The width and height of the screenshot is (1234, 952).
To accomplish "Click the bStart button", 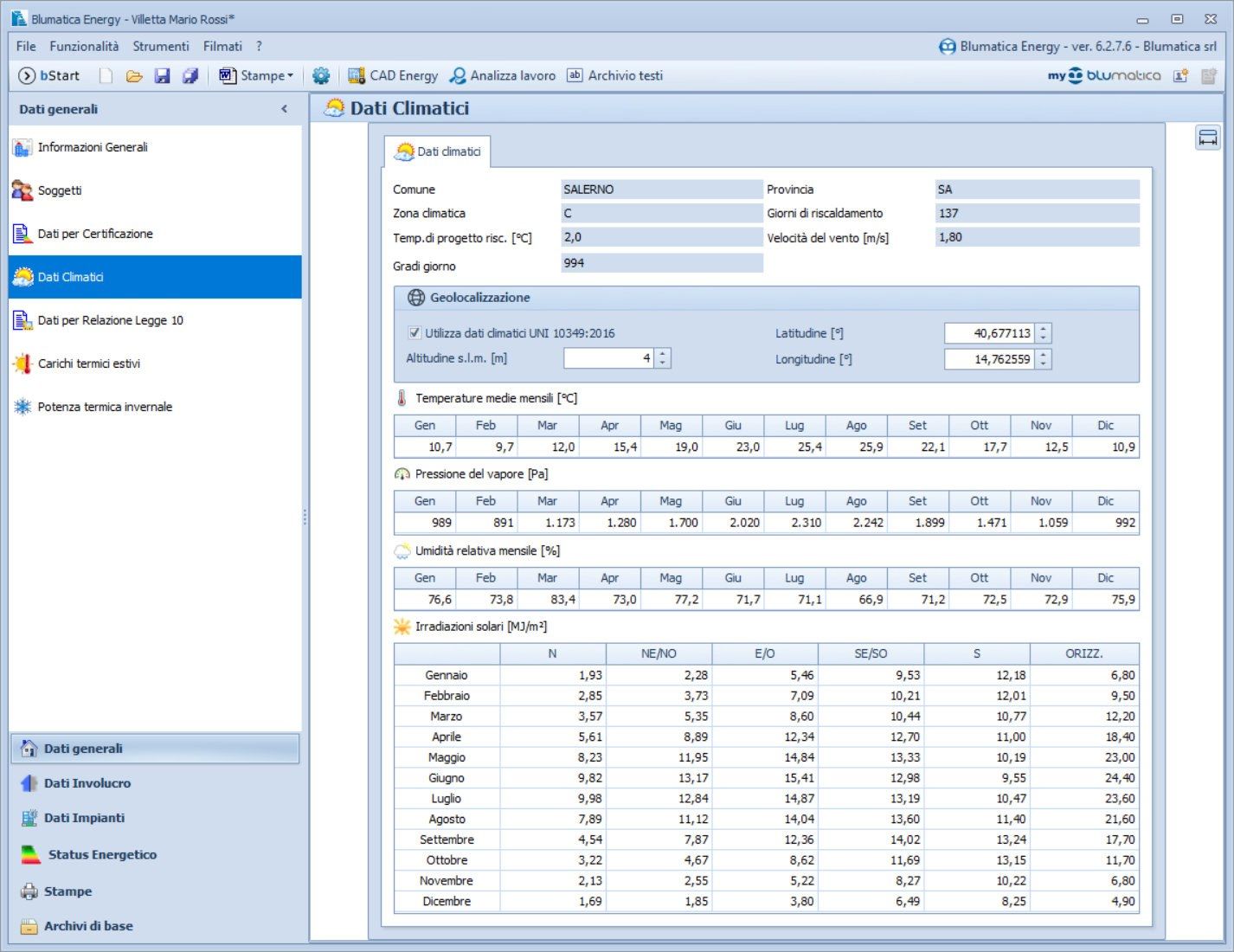I will [49, 76].
